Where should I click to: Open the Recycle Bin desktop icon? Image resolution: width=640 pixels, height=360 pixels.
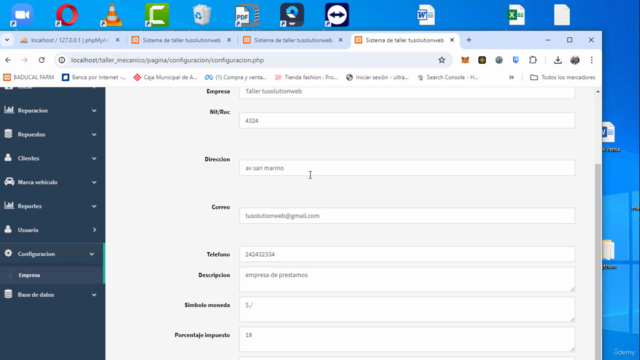[202, 15]
